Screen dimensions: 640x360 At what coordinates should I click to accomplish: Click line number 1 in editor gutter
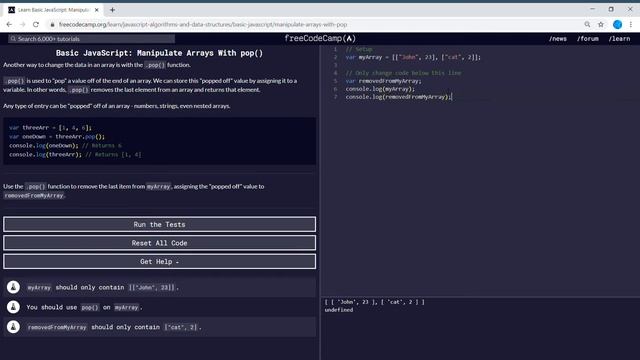point(336,49)
